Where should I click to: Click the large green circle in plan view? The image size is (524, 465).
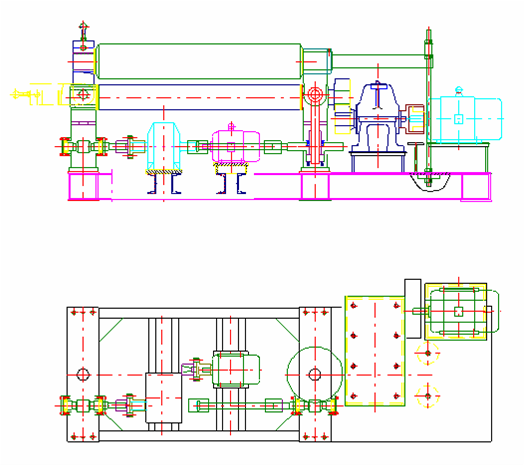[314, 374]
